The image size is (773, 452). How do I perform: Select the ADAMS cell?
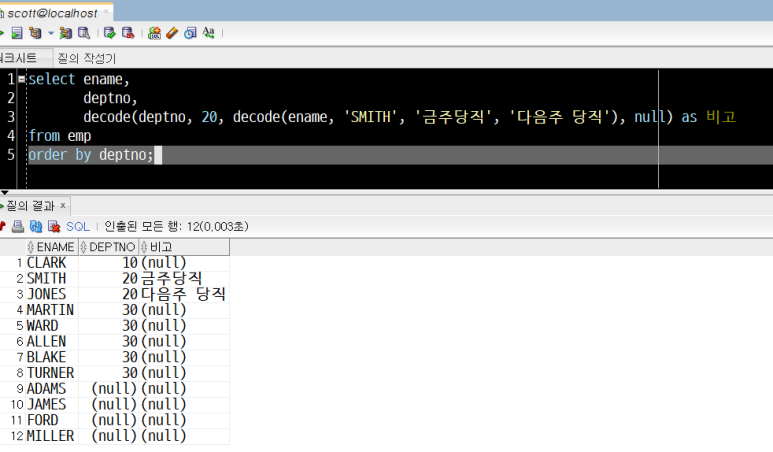[52, 388]
